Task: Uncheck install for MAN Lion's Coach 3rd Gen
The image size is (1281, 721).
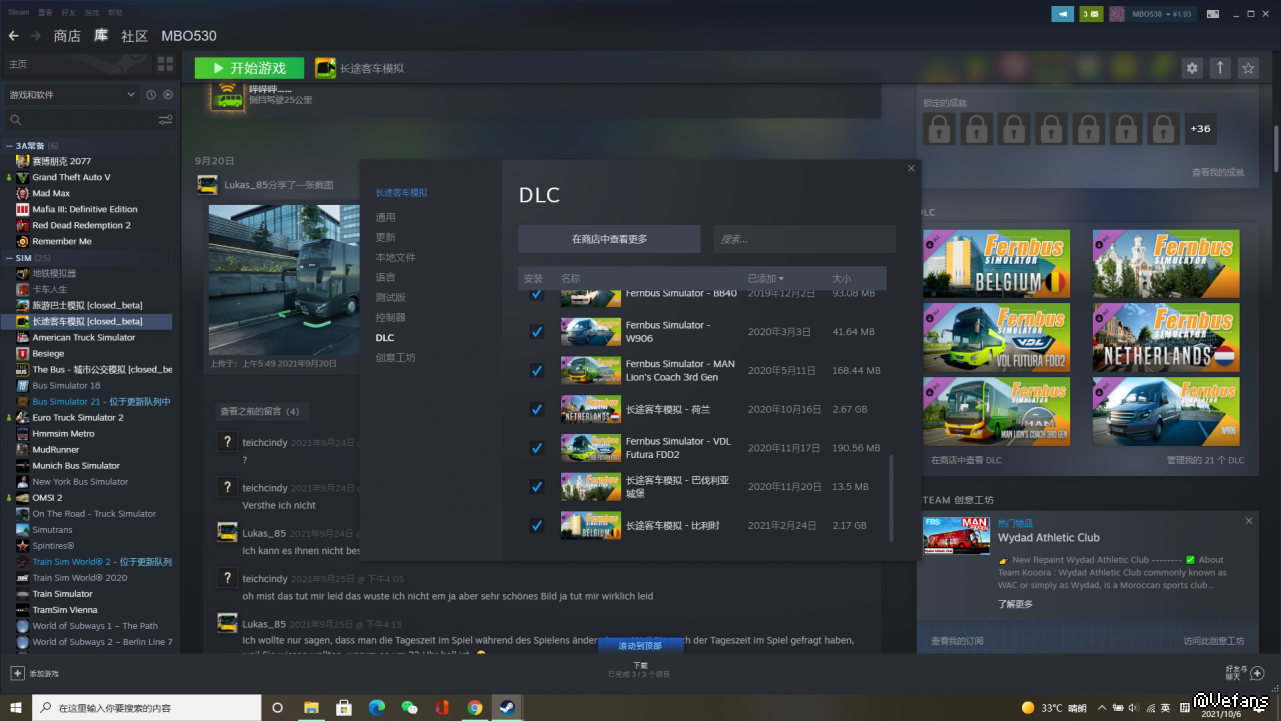Action: [x=537, y=370]
